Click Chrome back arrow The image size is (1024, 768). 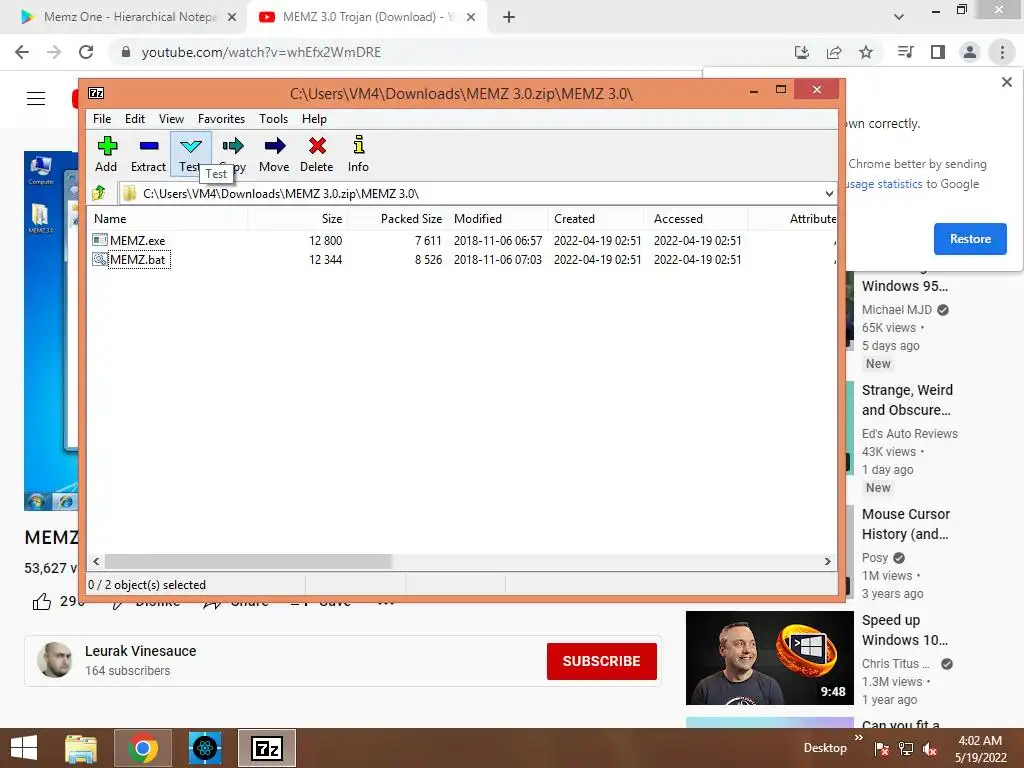22,52
